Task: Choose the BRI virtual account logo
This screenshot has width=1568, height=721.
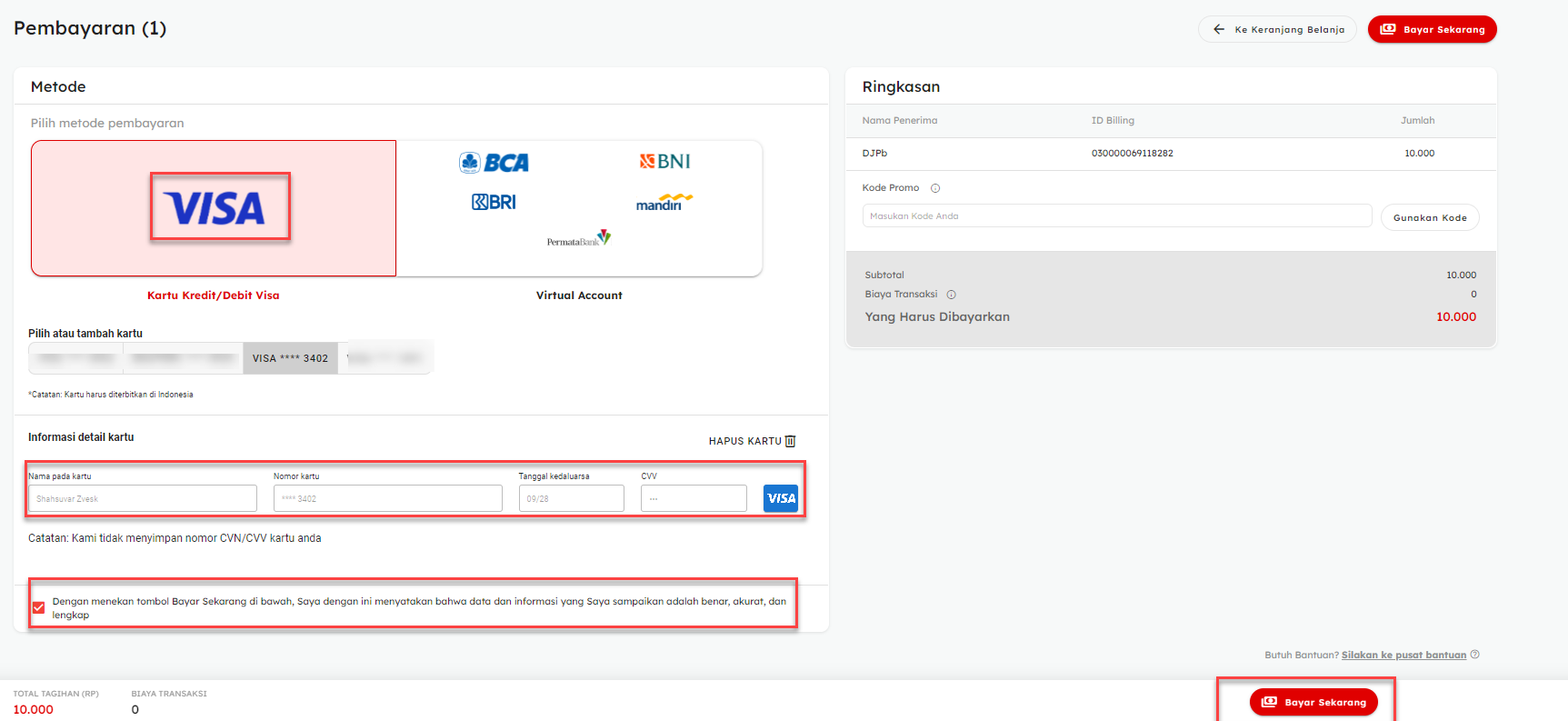Action: [x=494, y=202]
